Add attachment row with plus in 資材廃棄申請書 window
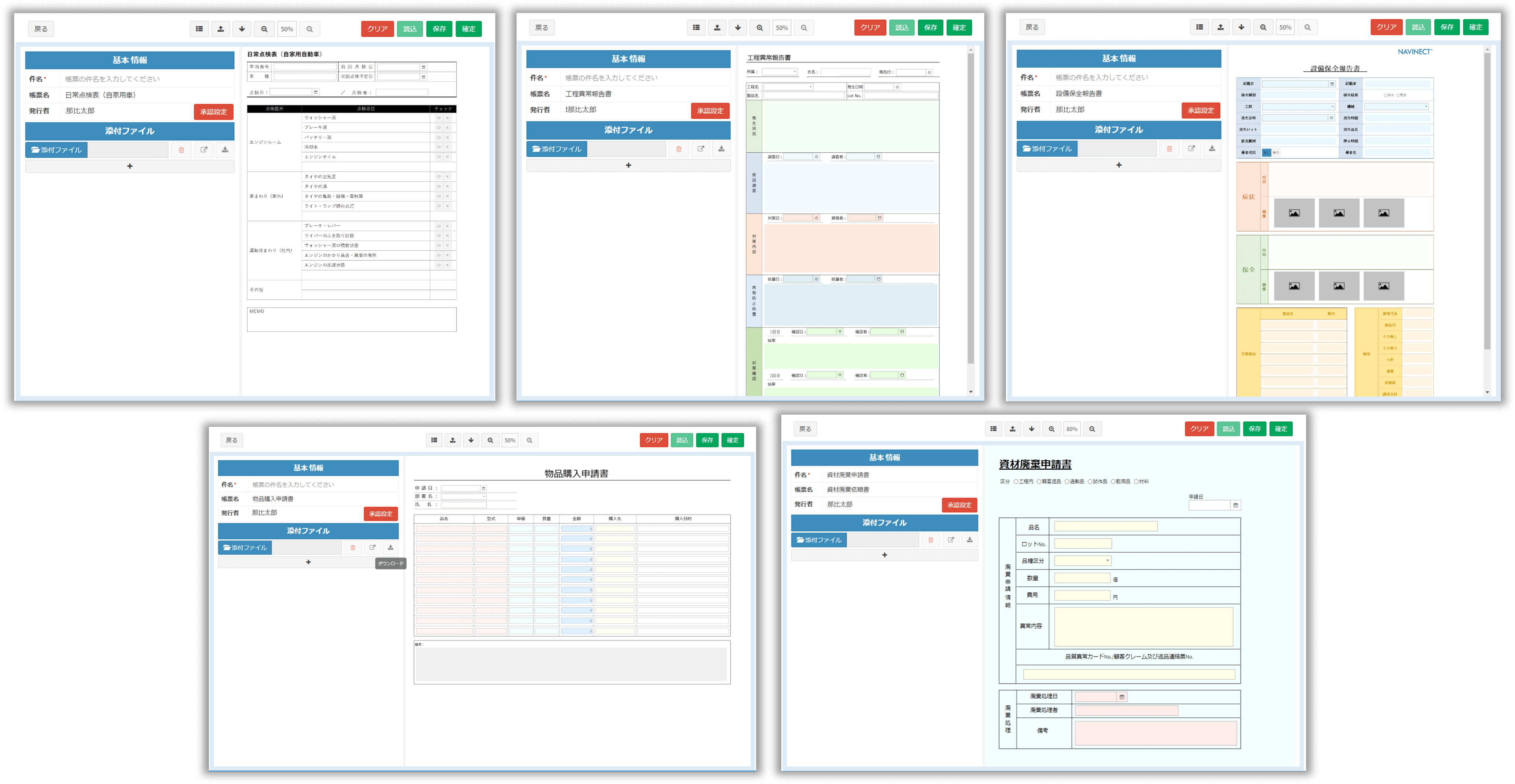Image resolution: width=1515 pixels, height=784 pixels. pyautogui.click(x=884, y=555)
